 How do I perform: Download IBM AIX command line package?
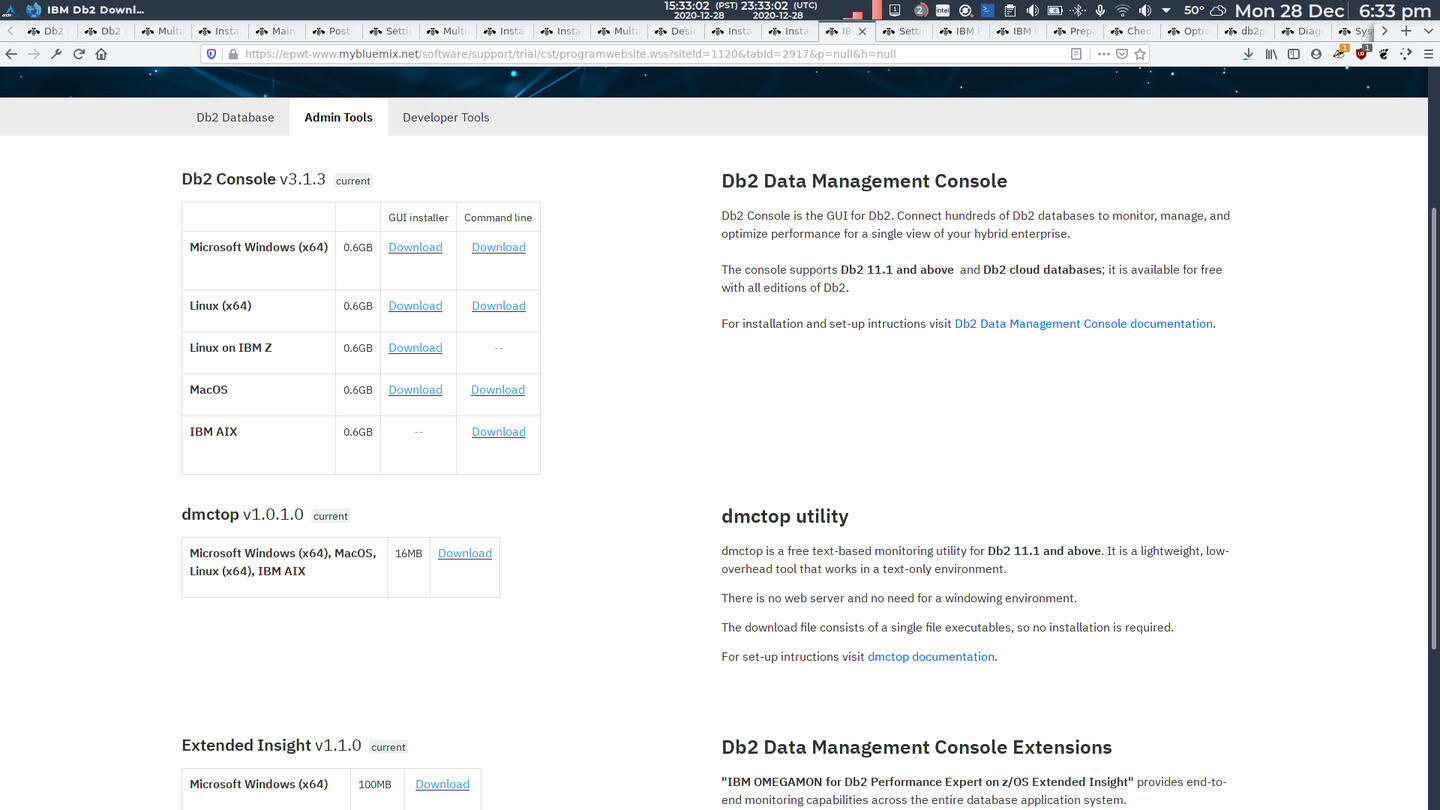click(498, 432)
